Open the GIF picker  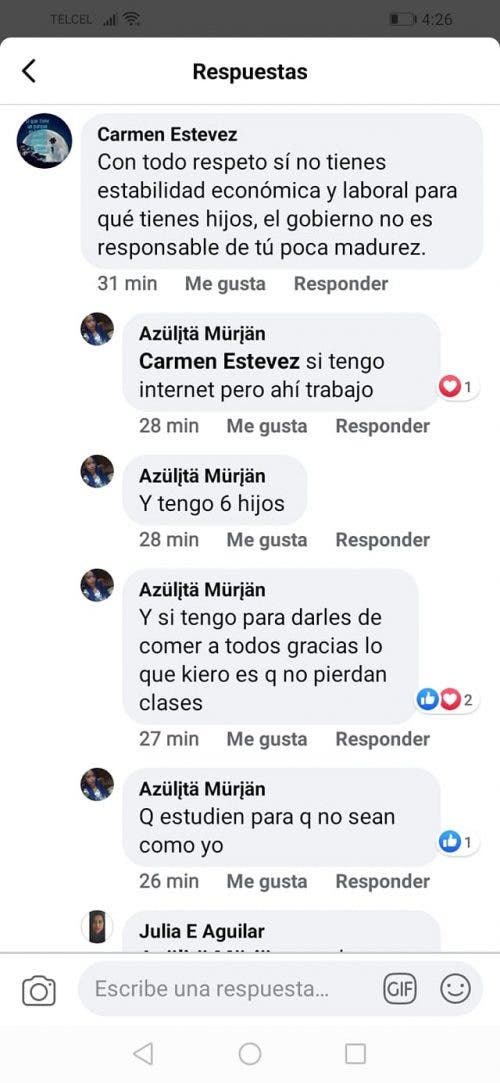[400, 990]
